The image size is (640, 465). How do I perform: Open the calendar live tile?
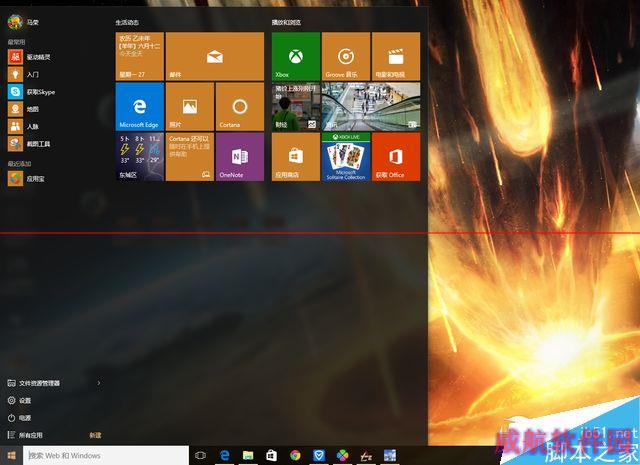[x=140, y=56]
